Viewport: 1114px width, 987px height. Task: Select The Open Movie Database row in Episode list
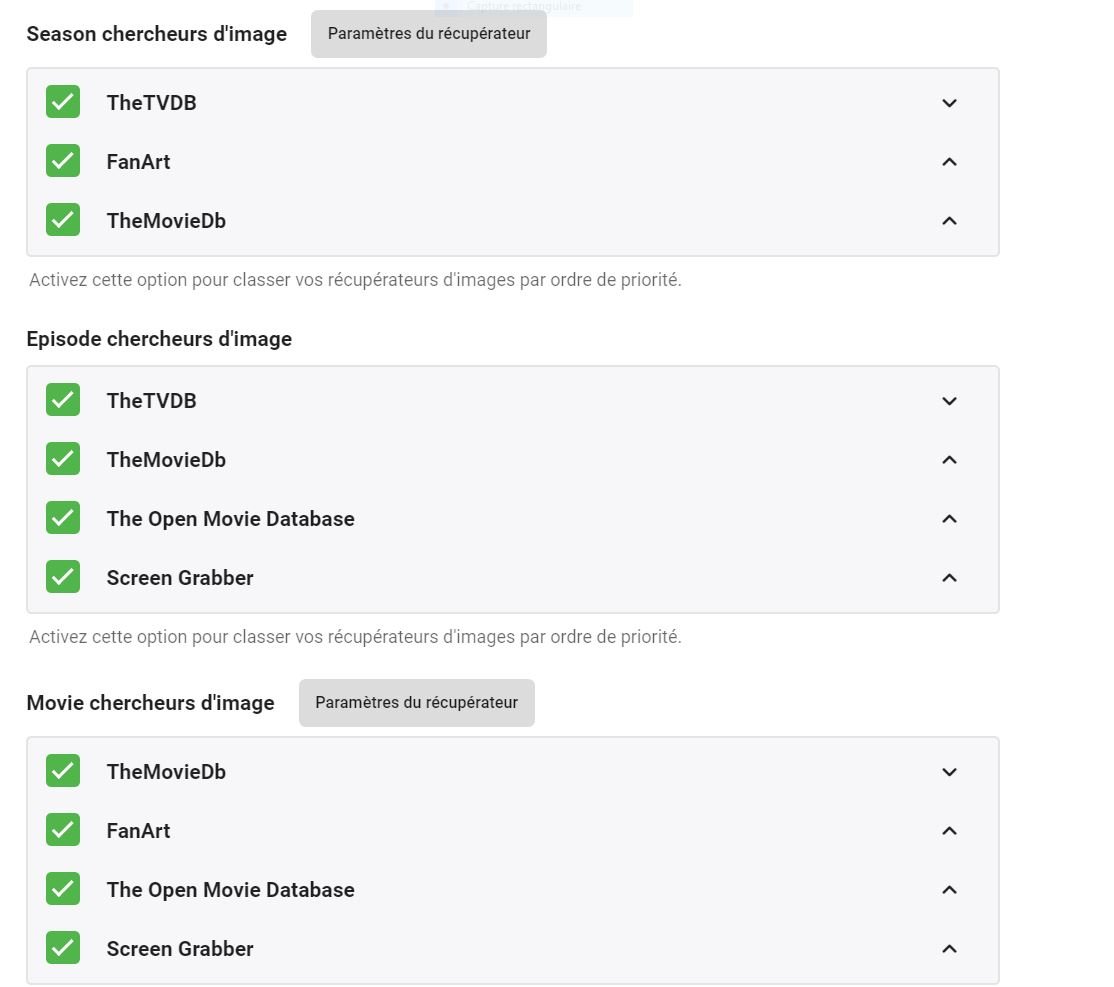[230, 519]
